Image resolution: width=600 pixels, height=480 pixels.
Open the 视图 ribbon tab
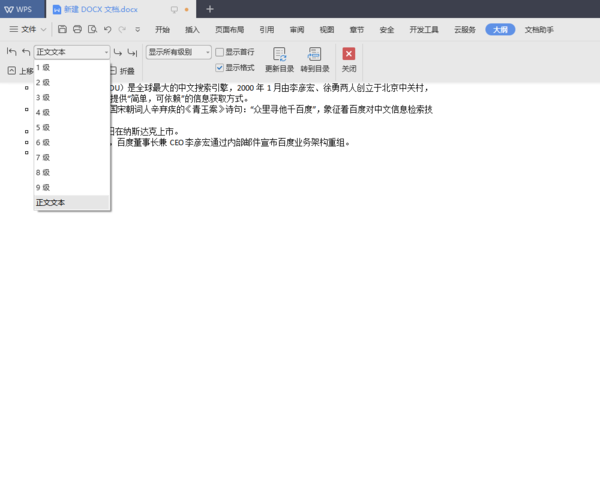327,29
